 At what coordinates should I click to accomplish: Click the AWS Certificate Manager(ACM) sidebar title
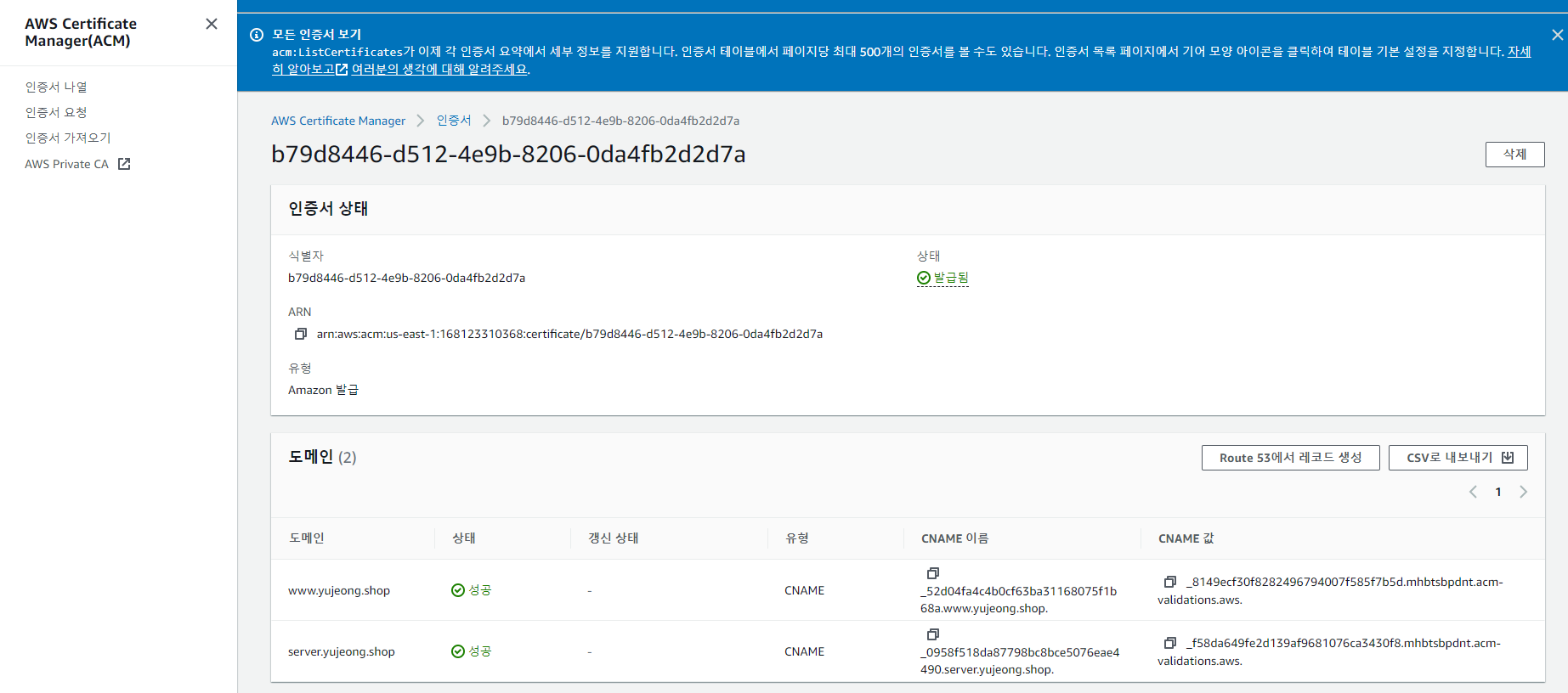[81, 32]
